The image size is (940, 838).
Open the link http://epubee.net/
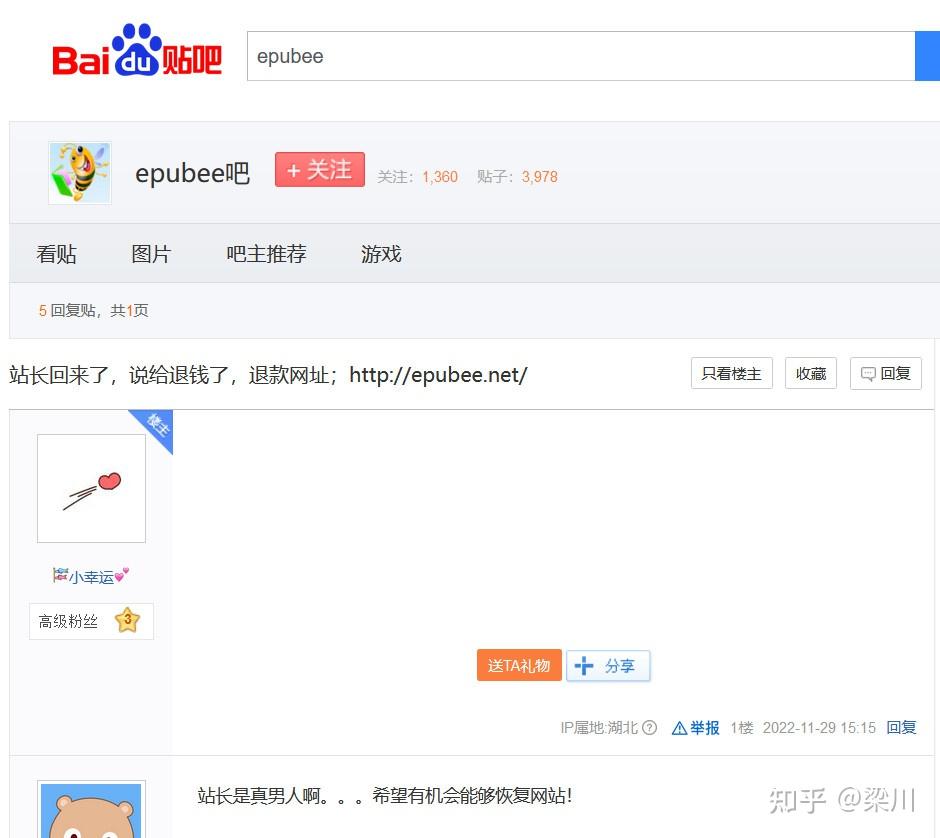438,374
